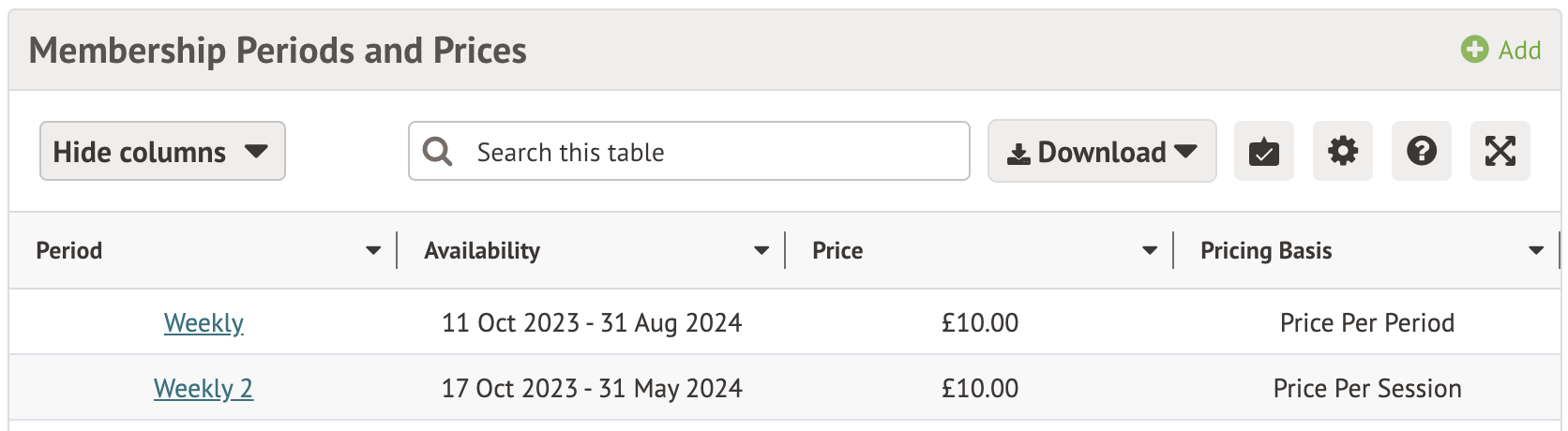The width and height of the screenshot is (1568, 431).
Task: Click the magnifying glass search icon
Action: pyautogui.click(x=437, y=151)
